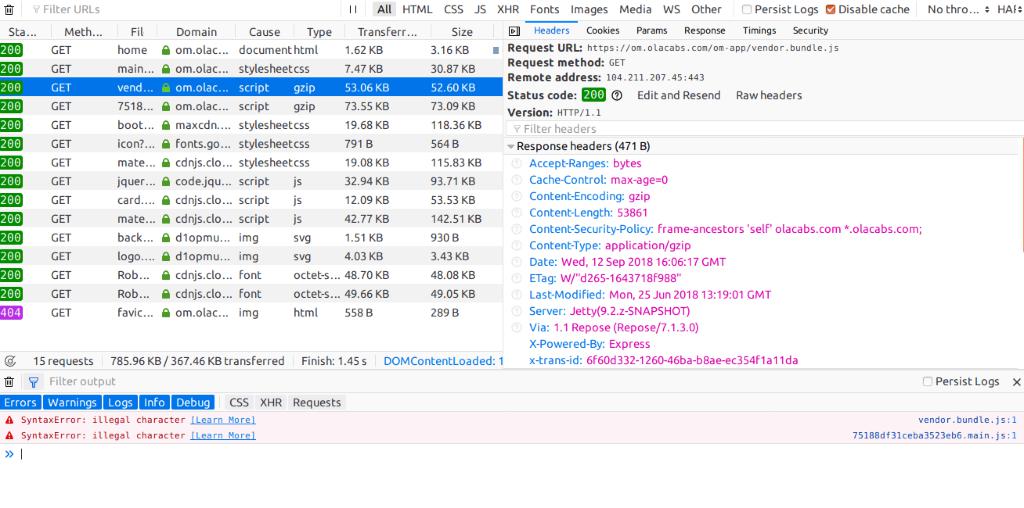
Task: Toggle the console filter funnel icon
Action: pyautogui.click(x=33, y=382)
